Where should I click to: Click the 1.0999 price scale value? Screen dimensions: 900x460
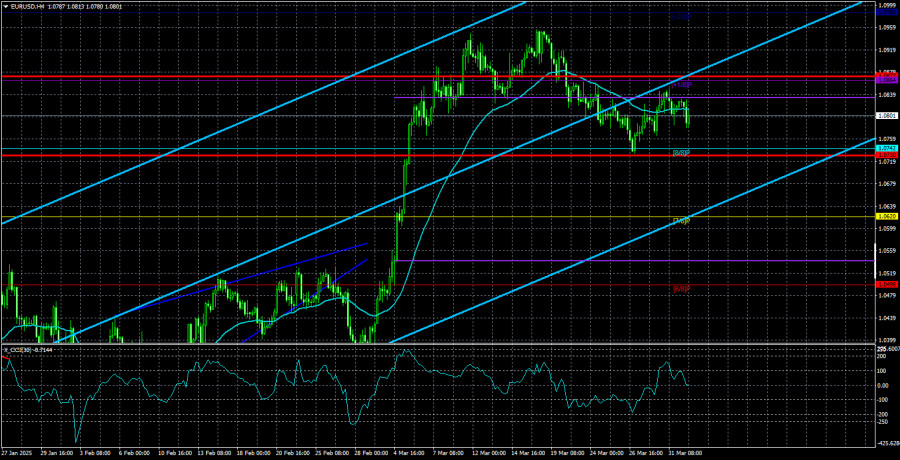pyautogui.click(x=887, y=5)
